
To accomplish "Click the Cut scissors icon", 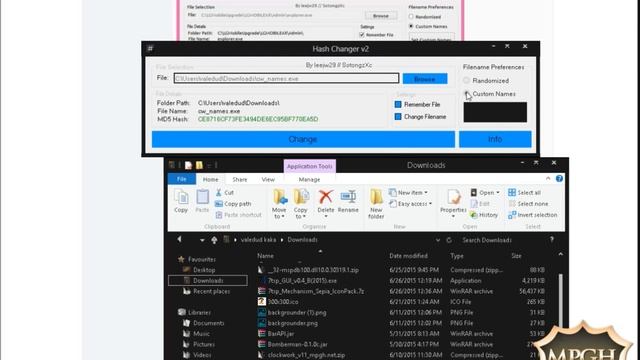I will tap(219, 193).
